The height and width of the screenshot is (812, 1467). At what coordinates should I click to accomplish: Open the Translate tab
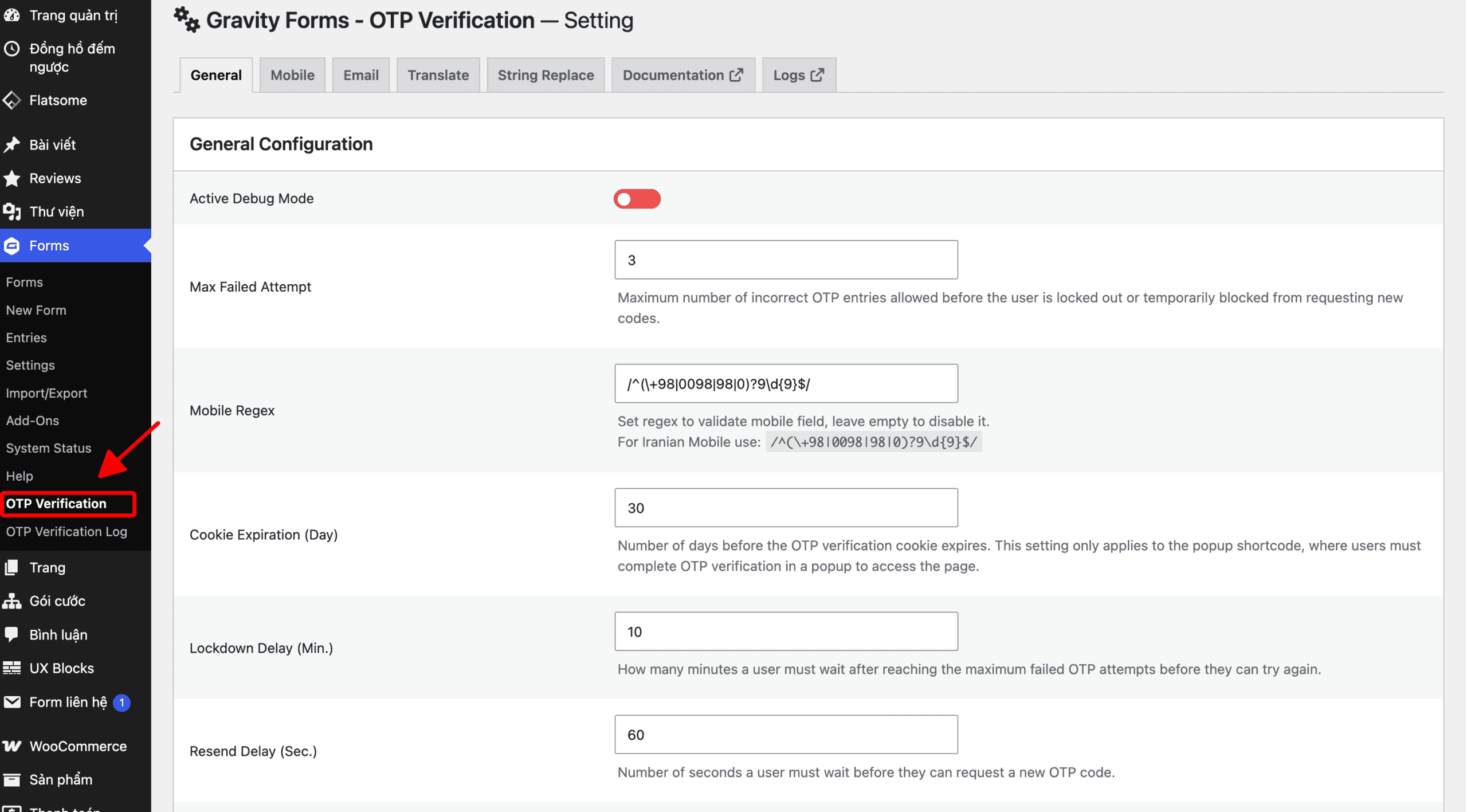(438, 75)
